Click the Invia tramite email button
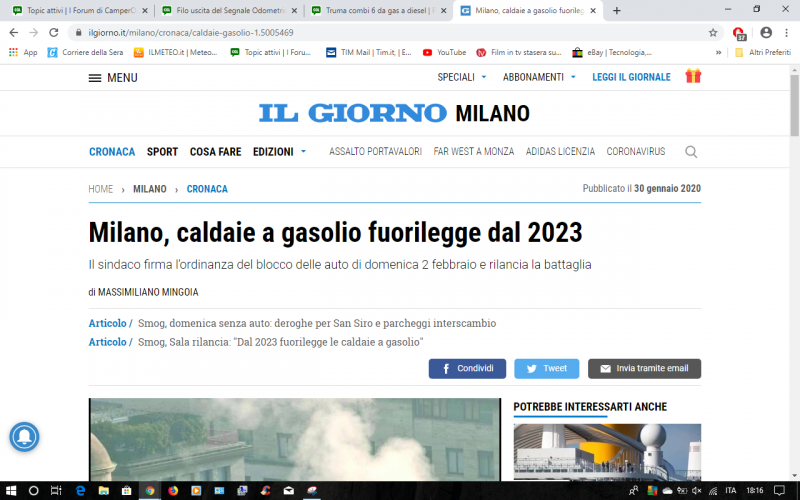 click(x=643, y=368)
